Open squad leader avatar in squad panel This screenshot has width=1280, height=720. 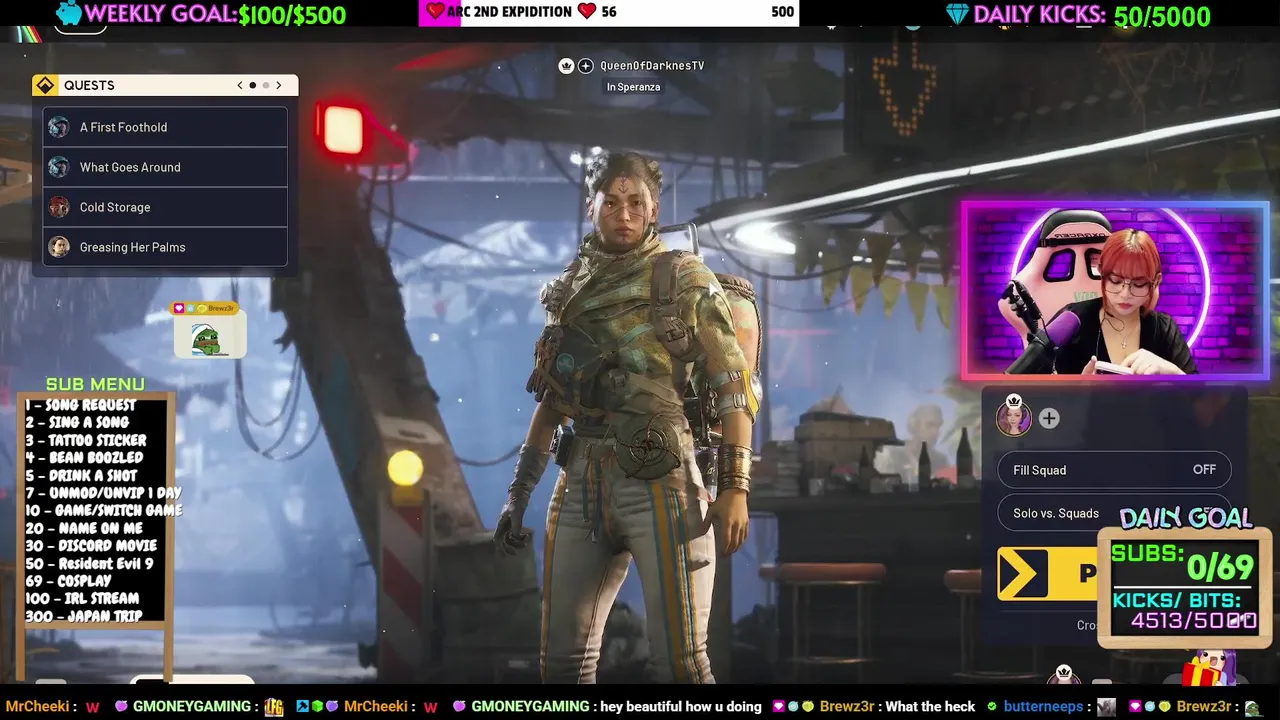click(1014, 417)
